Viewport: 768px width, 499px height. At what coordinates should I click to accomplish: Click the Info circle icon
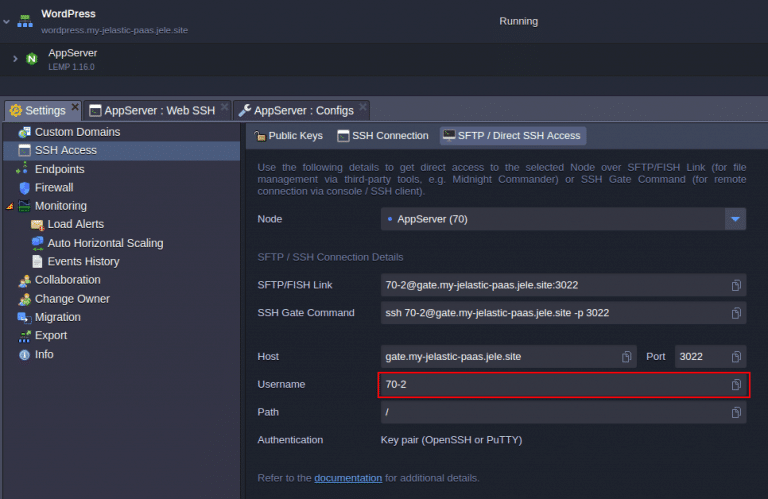24,355
